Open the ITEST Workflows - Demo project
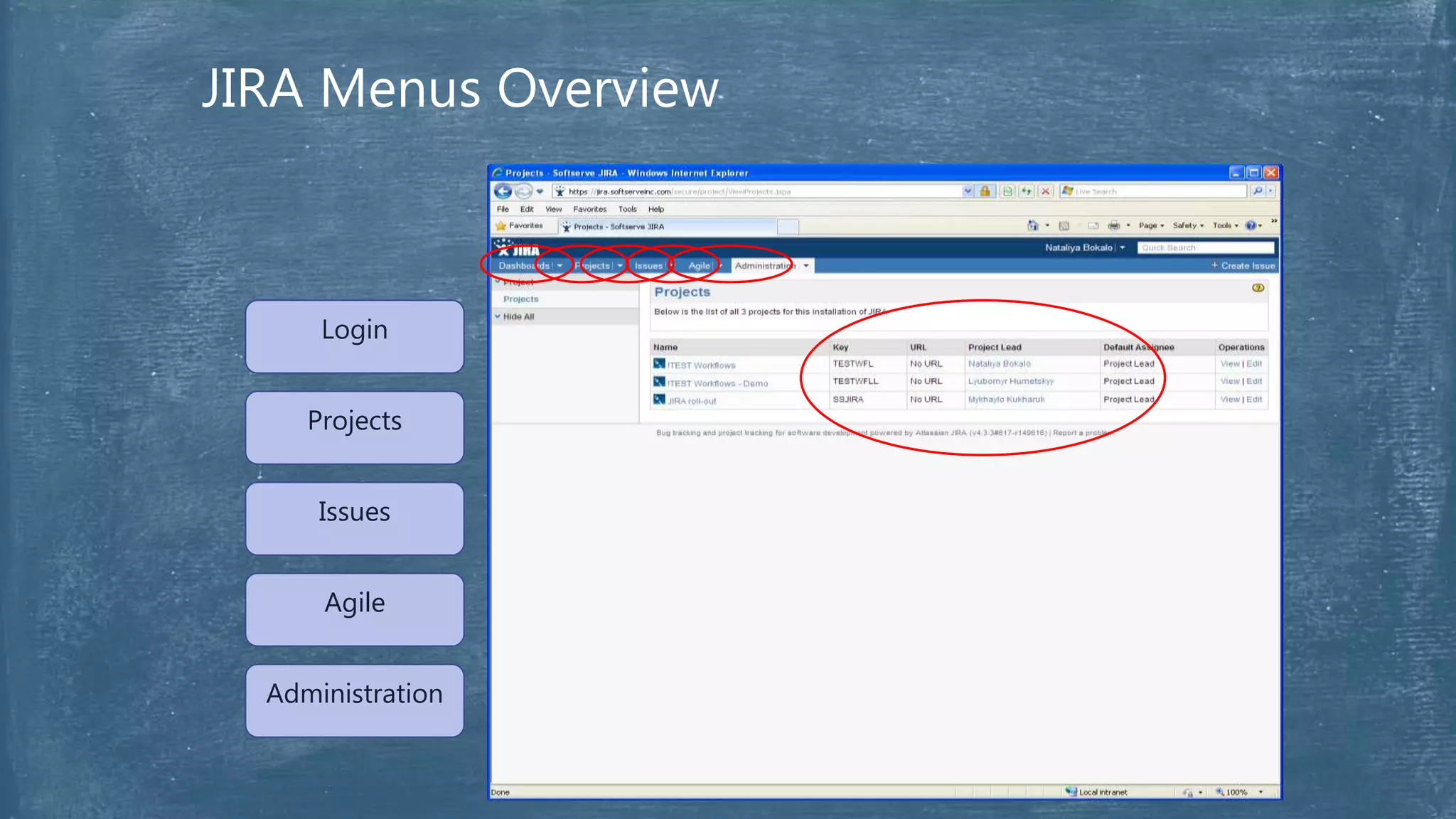Image resolution: width=1456 pixels, height=819 pixels. point(717,383)
